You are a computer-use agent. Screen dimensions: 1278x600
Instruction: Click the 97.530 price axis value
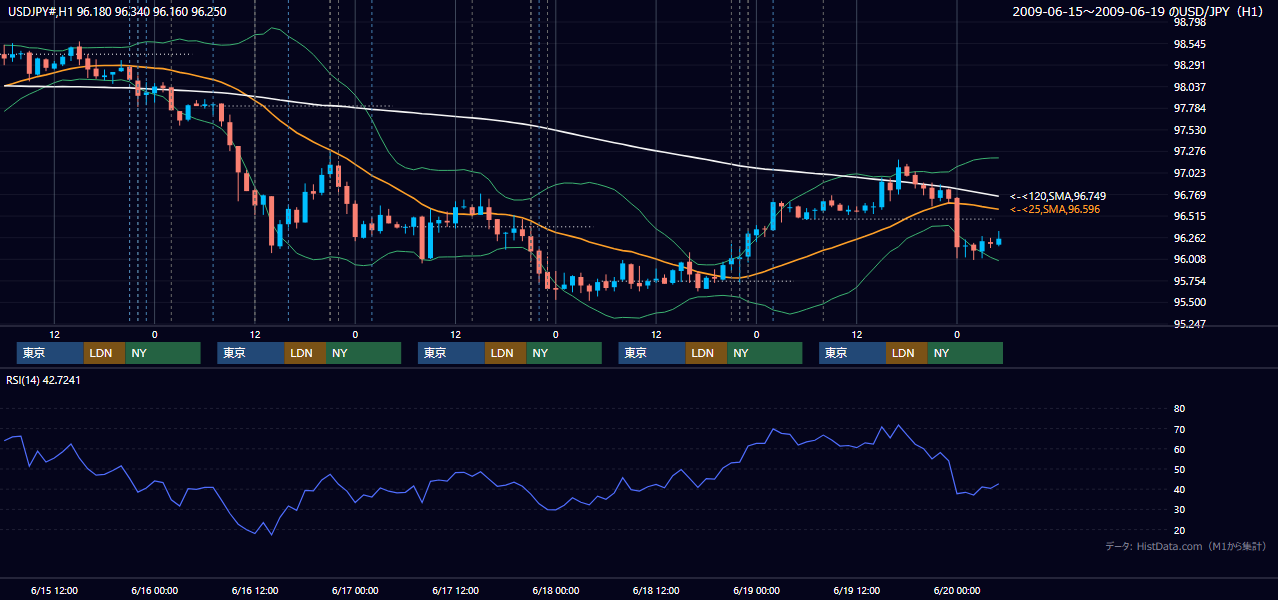(1189, 130)
